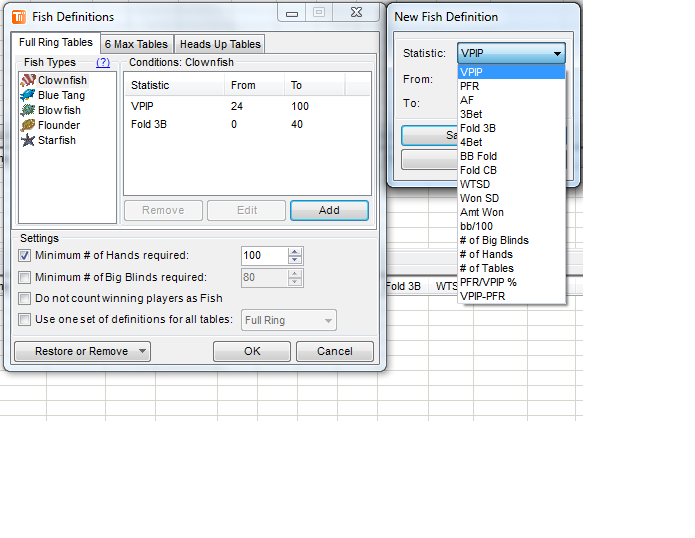Choose # of Hands option
The image size is (695, 538).
click(x=511, y=254)
